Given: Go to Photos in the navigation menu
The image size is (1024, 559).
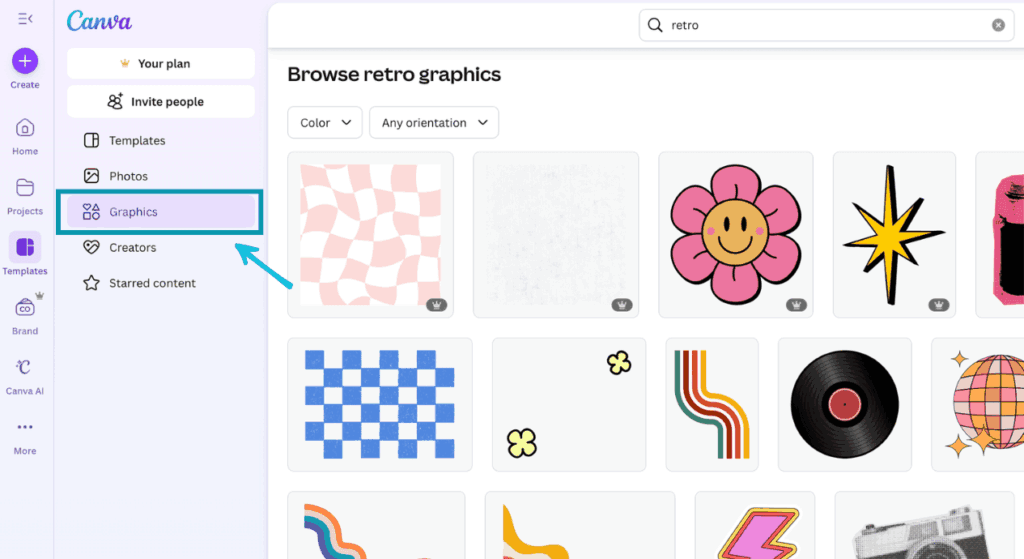Looking at the screenshot, I should pyautogui.click(x=128, y=176).
